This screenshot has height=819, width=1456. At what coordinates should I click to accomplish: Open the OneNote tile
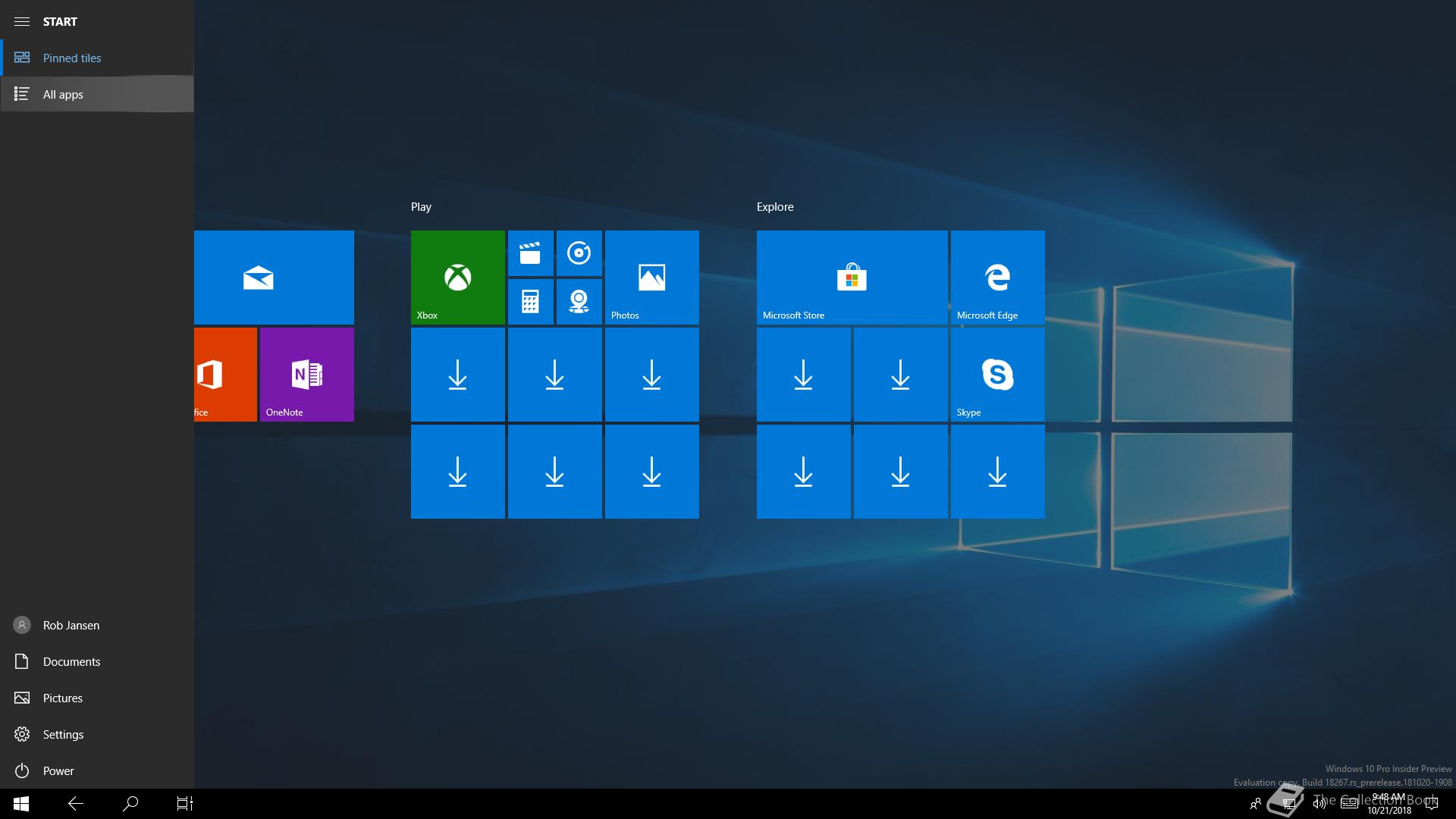(x=307, y=375)
